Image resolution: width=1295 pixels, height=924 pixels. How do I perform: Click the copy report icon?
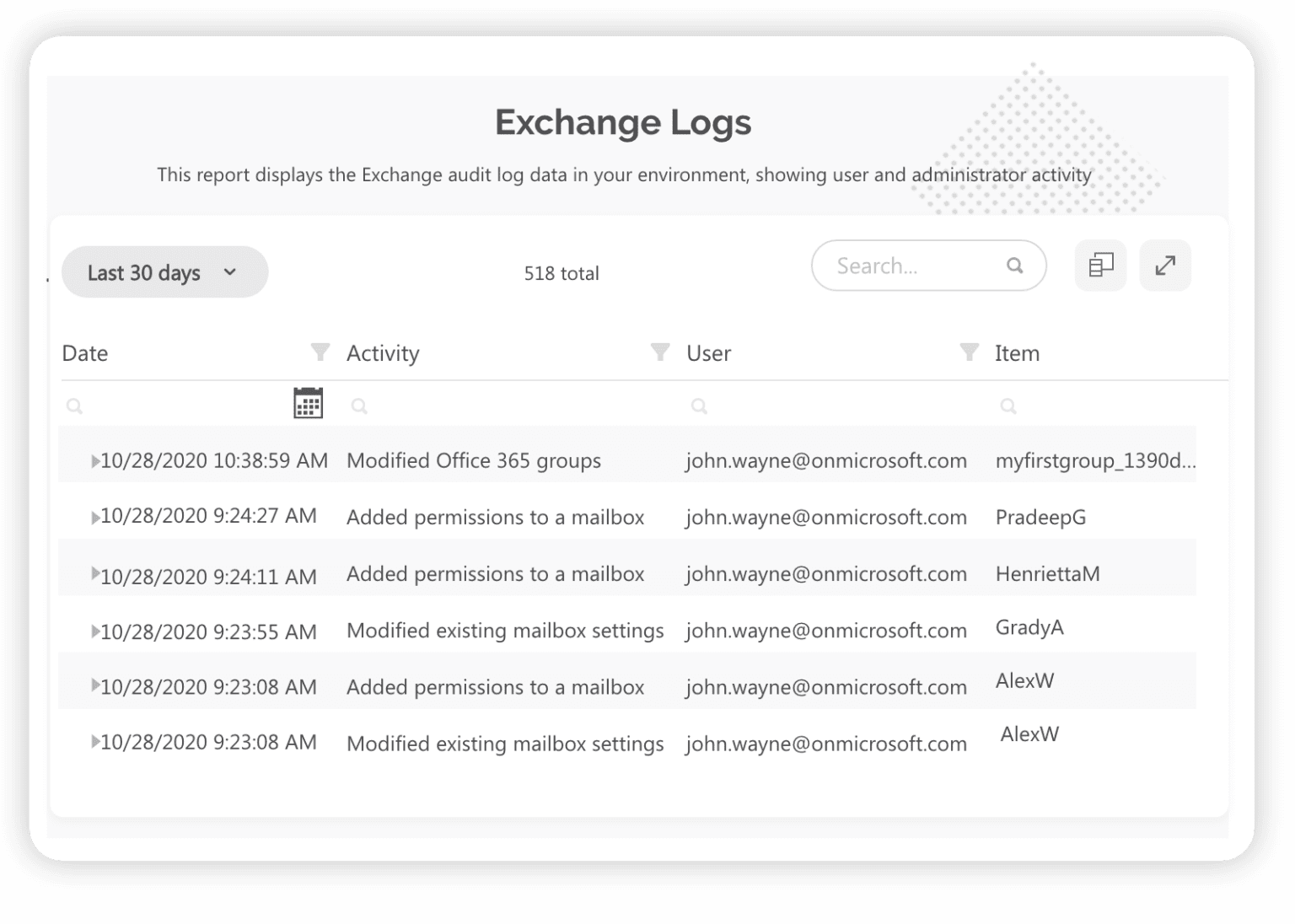point(1099,266)
